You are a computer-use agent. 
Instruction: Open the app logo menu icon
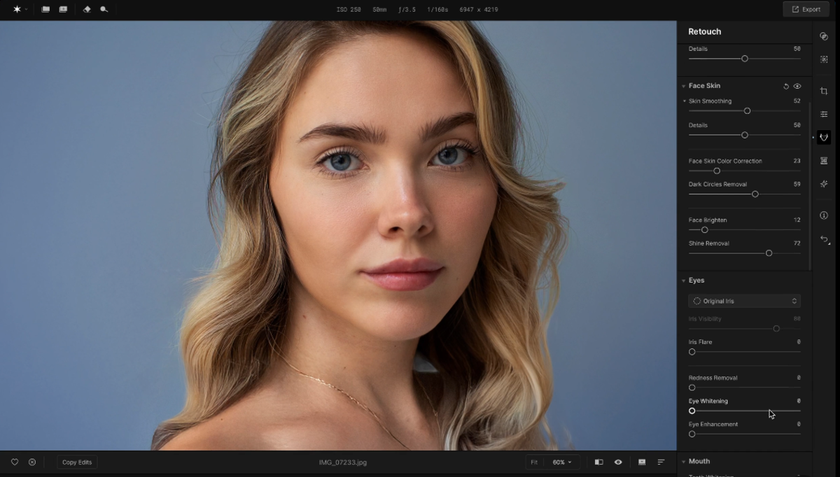(17, 9)
